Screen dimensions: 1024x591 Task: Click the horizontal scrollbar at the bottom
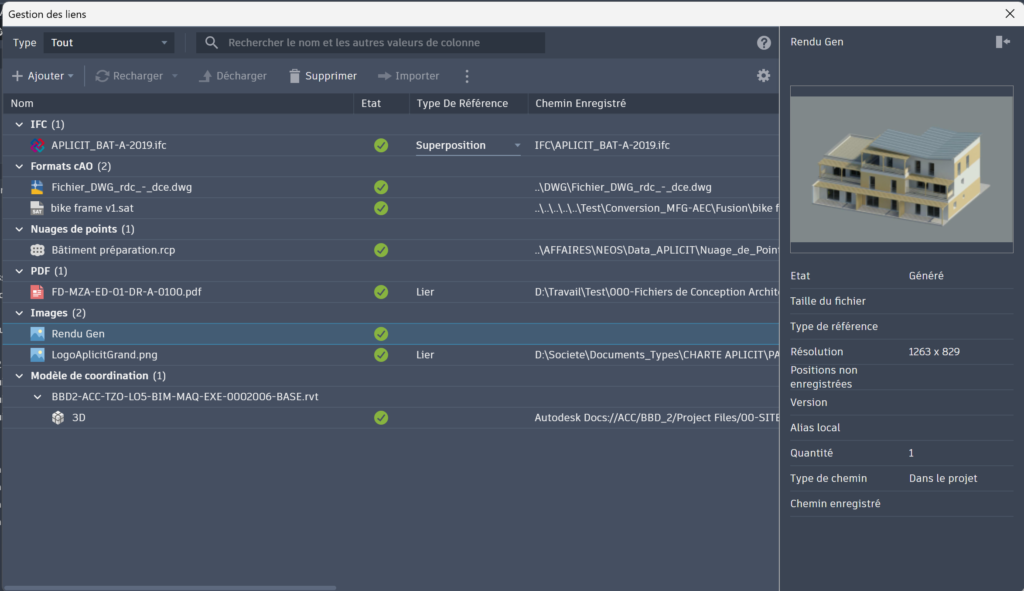pyautogui.click(x=170, y=588)
